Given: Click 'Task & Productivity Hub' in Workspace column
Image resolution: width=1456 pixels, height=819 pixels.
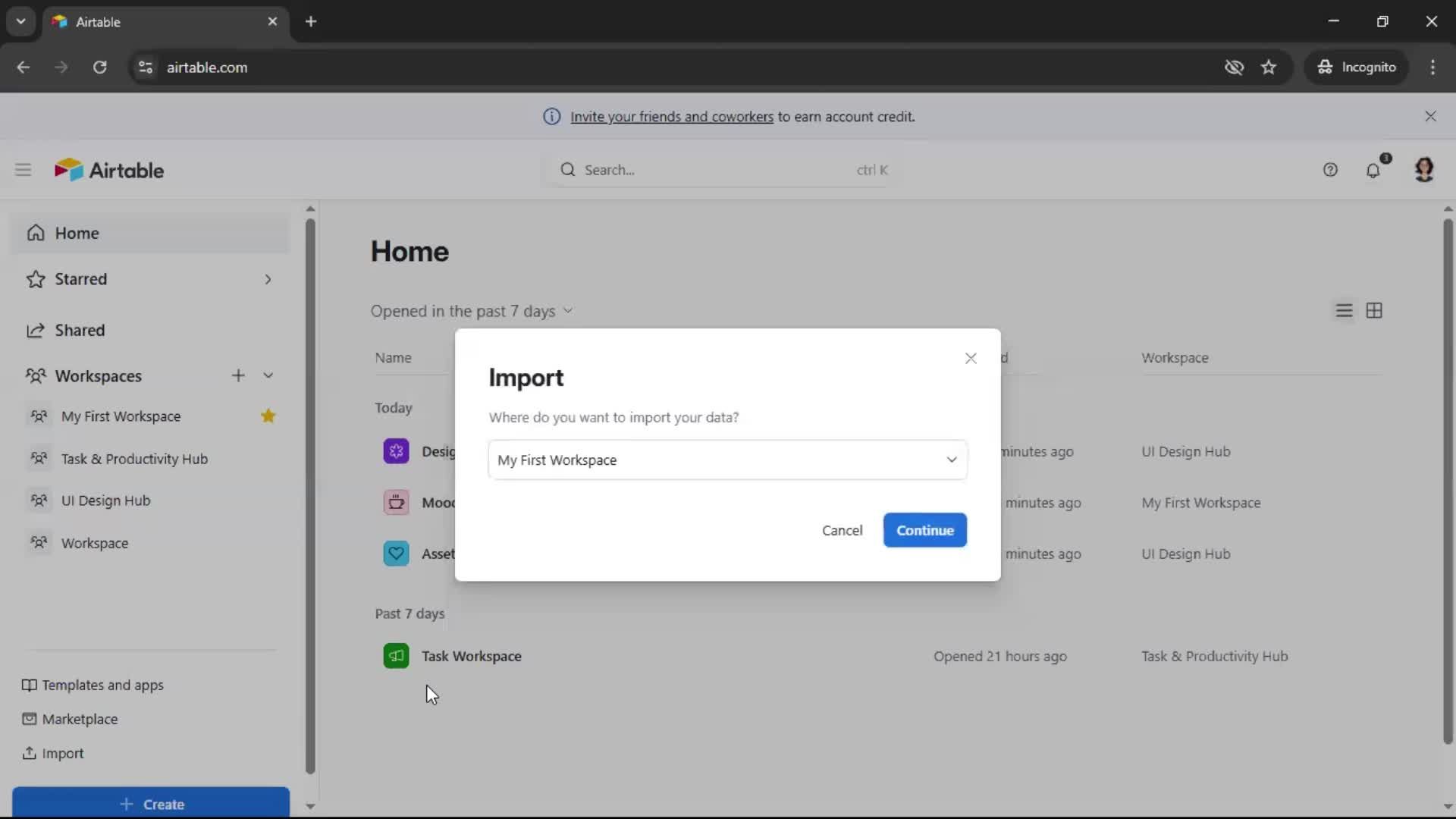Looking at the screenshot, I should pos(1214,657).
